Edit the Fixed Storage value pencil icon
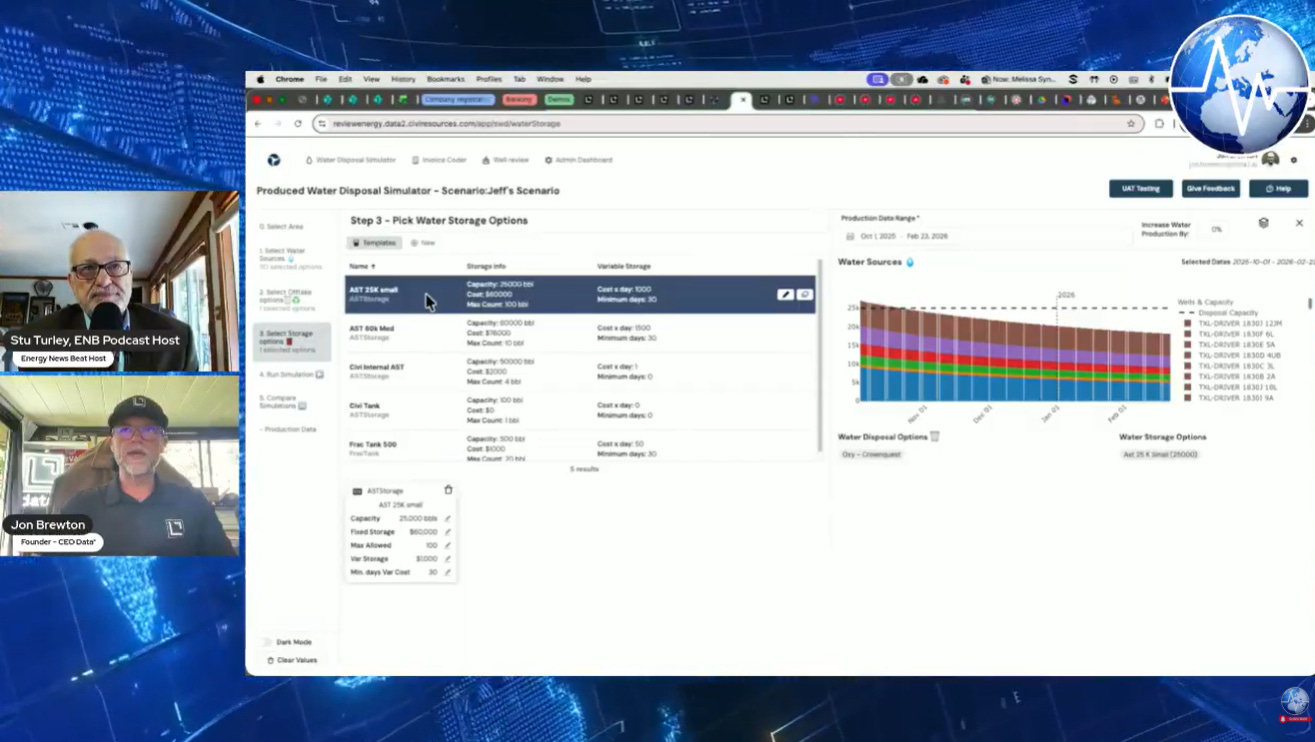 pyautogui.click(x=447, y=532)
